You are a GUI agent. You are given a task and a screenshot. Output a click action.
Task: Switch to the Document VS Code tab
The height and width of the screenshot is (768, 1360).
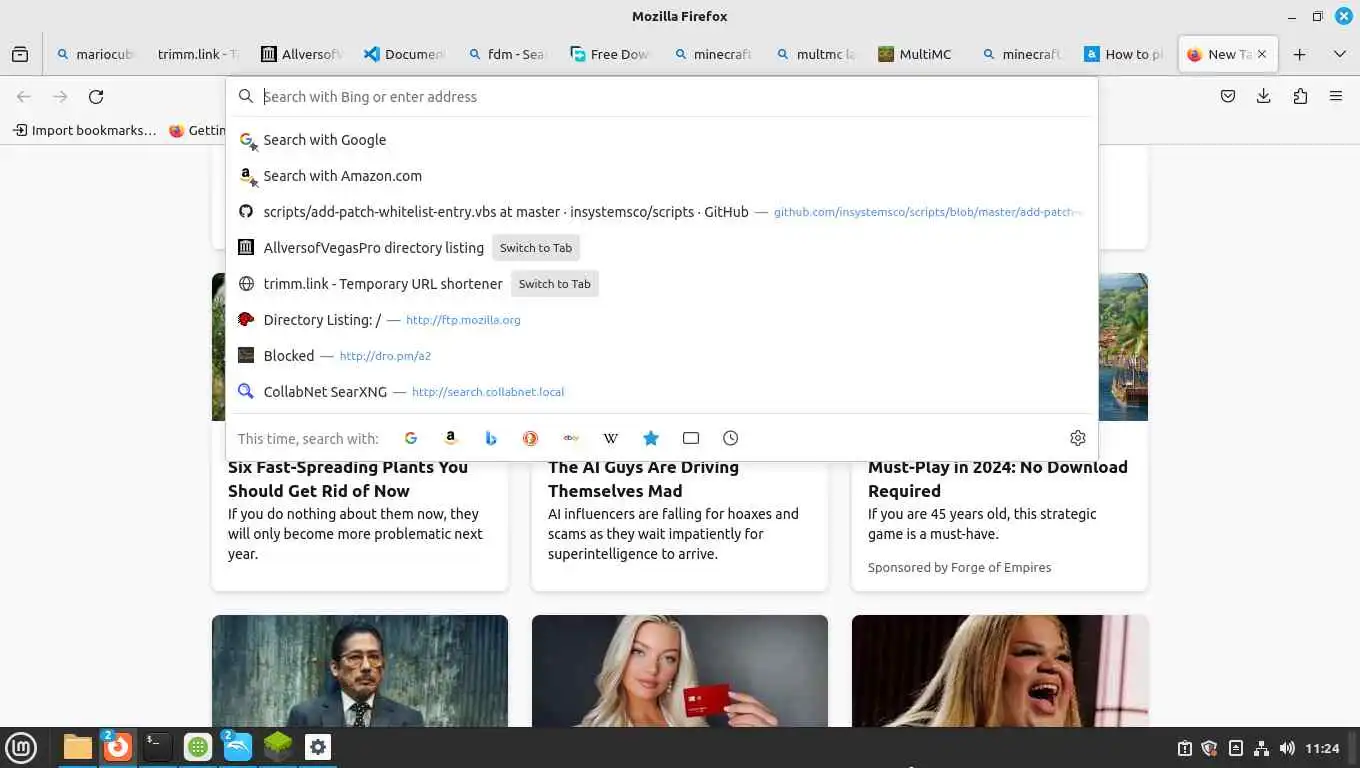click(404, 54)
